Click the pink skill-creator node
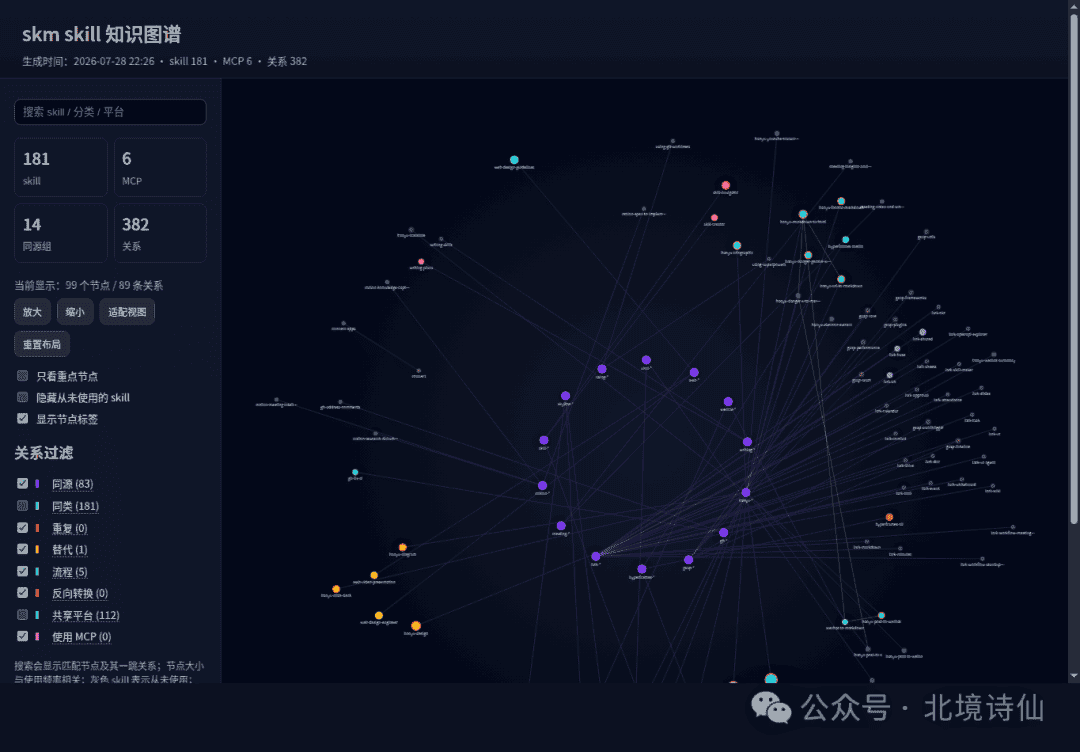Viewport: 1080px width, 752px height. [714, 218]
